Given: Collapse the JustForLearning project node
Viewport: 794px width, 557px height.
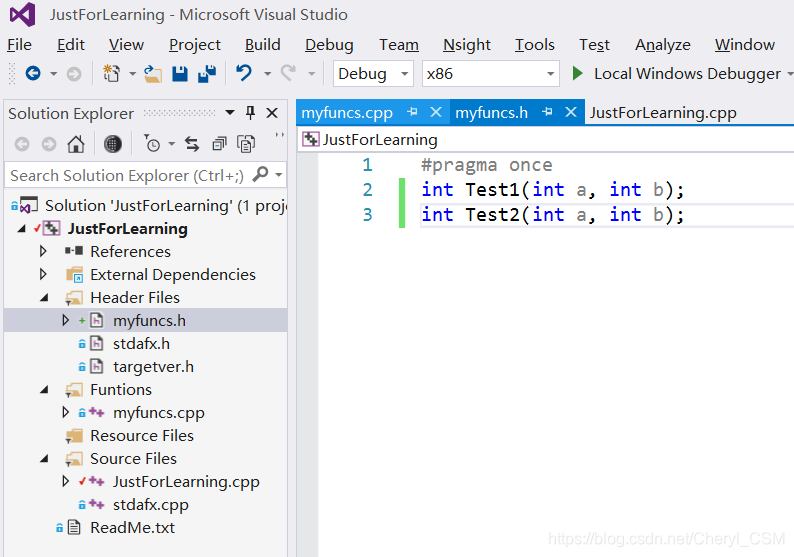Looking at the screenshot, I should click(21, 229).
